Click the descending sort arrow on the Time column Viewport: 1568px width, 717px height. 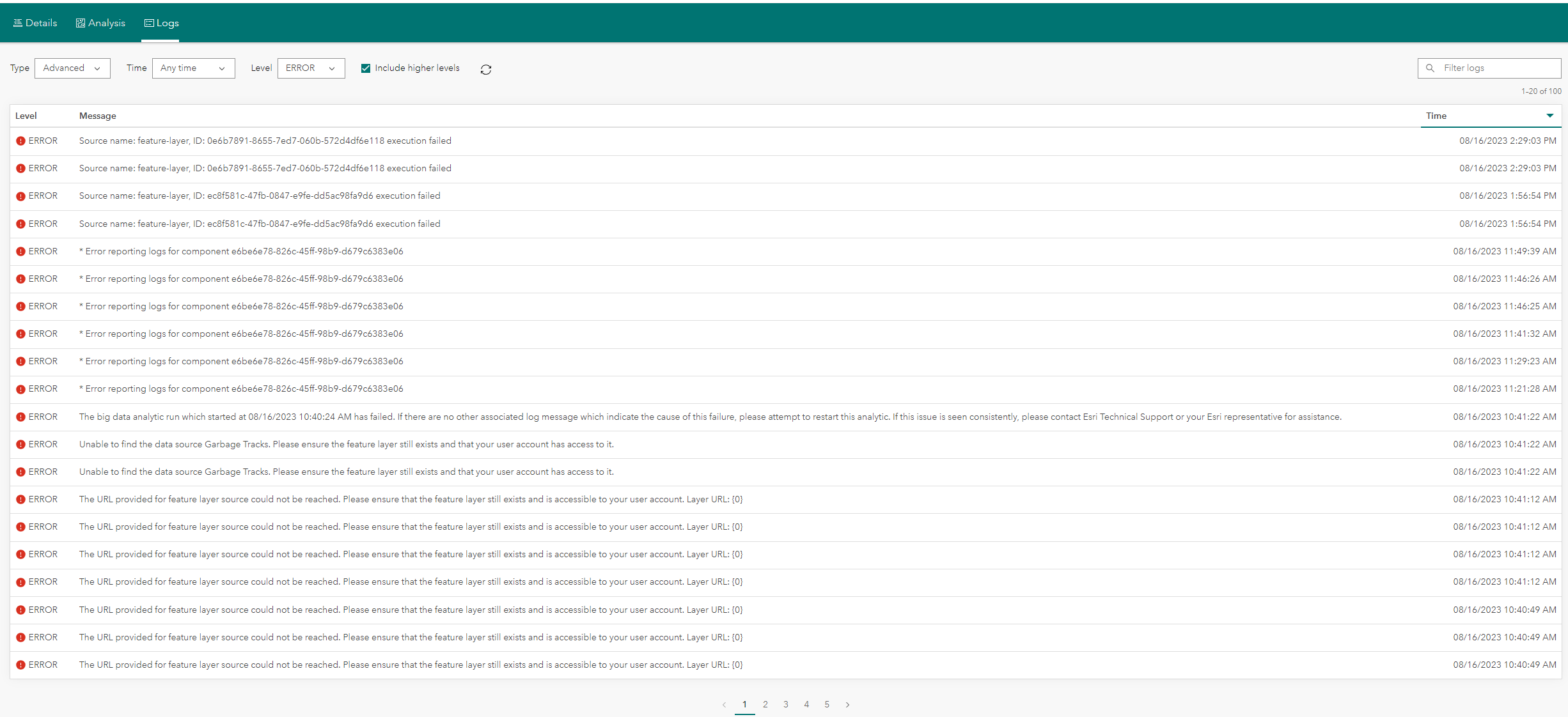[1550, 116]
